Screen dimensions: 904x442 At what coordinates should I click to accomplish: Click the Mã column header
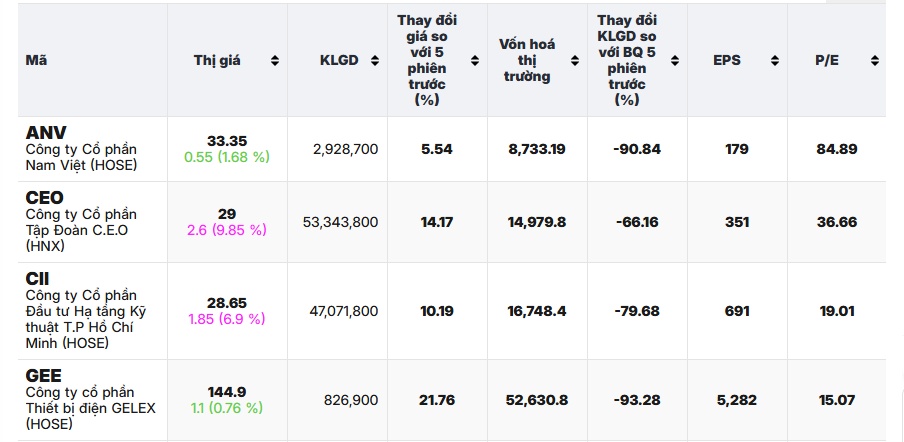(x=36, y=61)
